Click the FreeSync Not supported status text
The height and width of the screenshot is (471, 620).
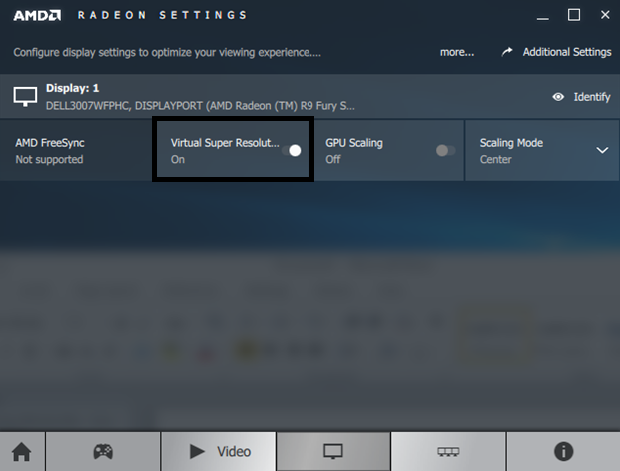coord(49,159)
